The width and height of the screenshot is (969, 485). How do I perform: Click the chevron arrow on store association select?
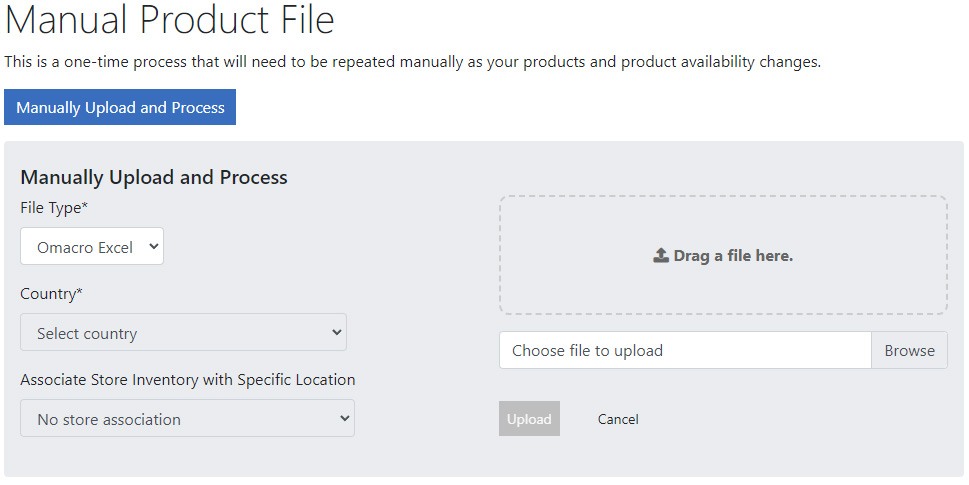[x=345, y=418]
